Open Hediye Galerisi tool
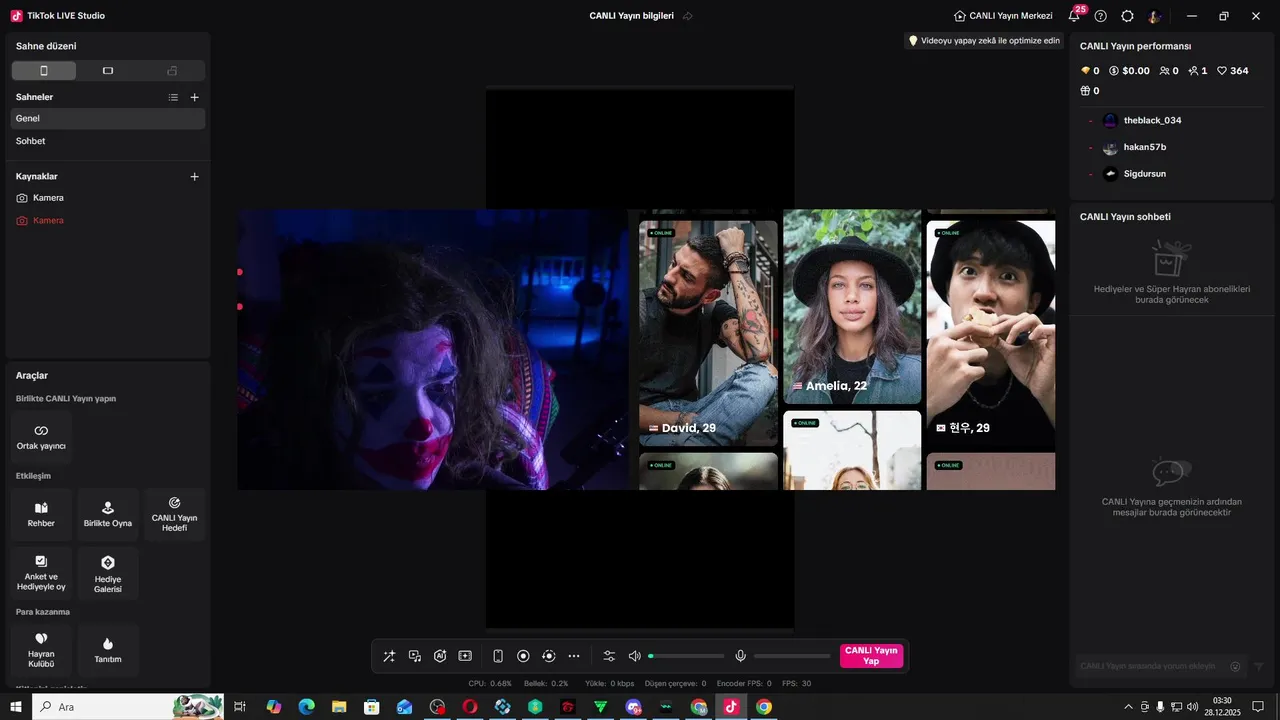Screen dimensions: 1280x720 point(108,573)
